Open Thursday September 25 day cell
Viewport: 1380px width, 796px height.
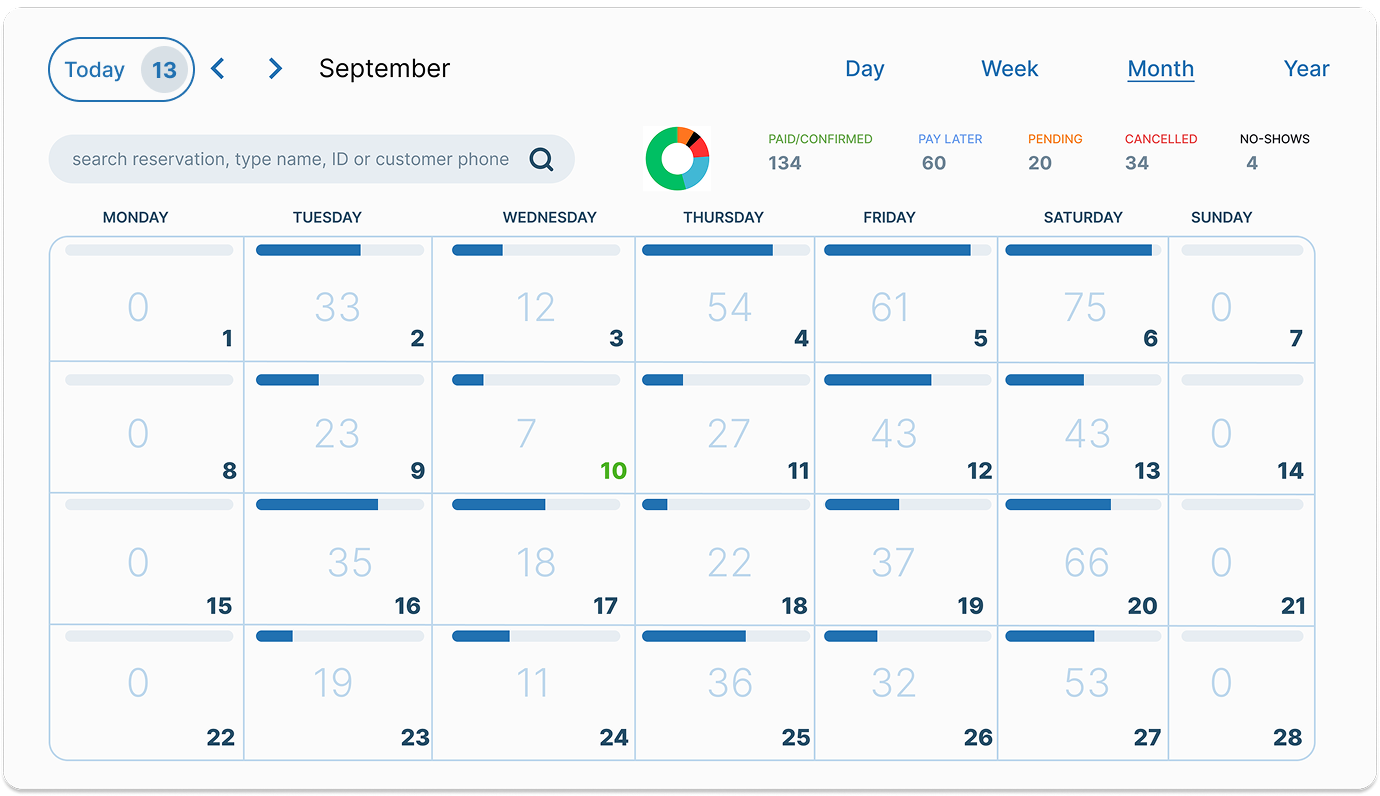point(725,692)
